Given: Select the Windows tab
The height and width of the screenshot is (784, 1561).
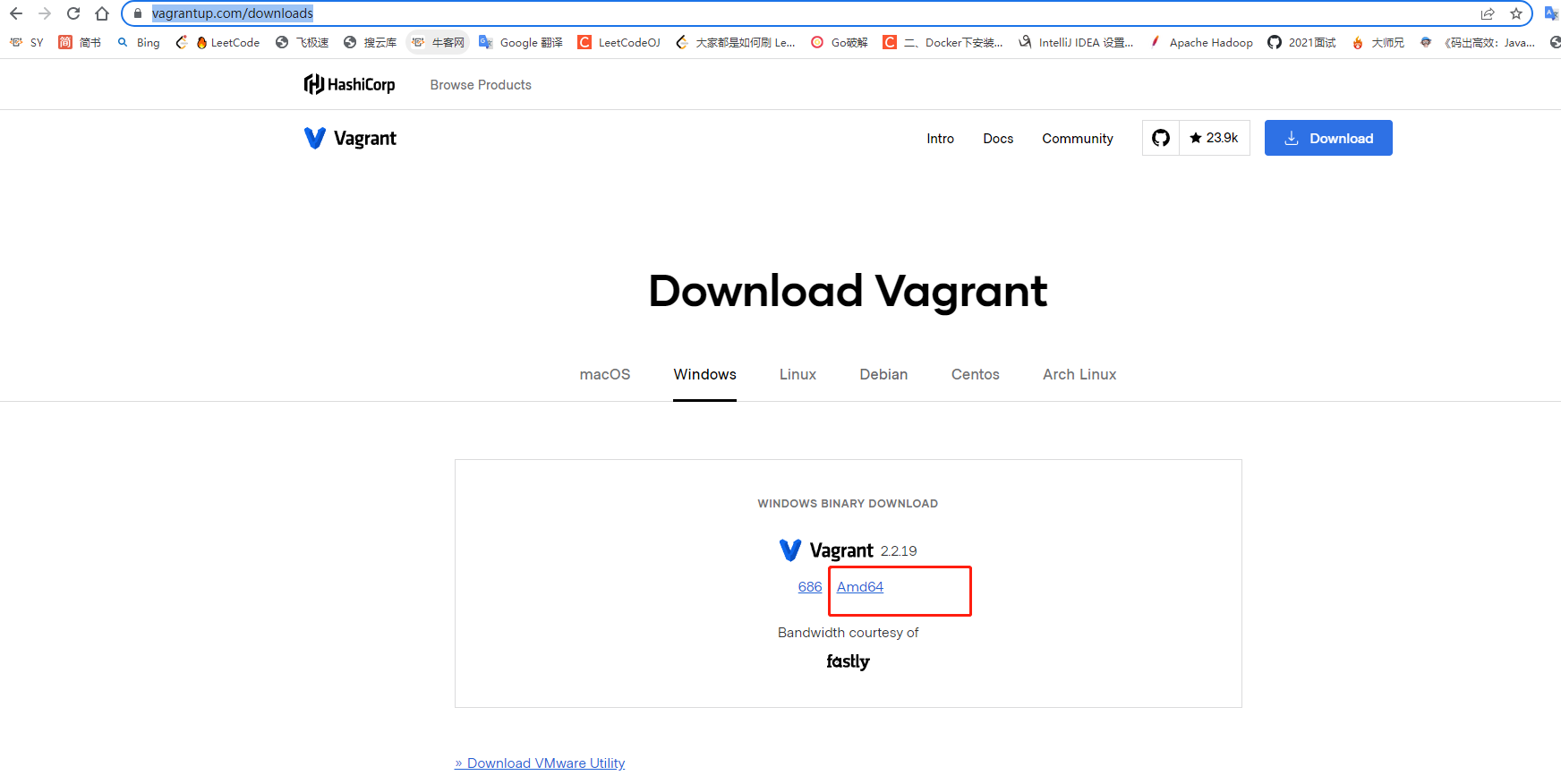Looking at the screenshot, I should click(705, 374).
